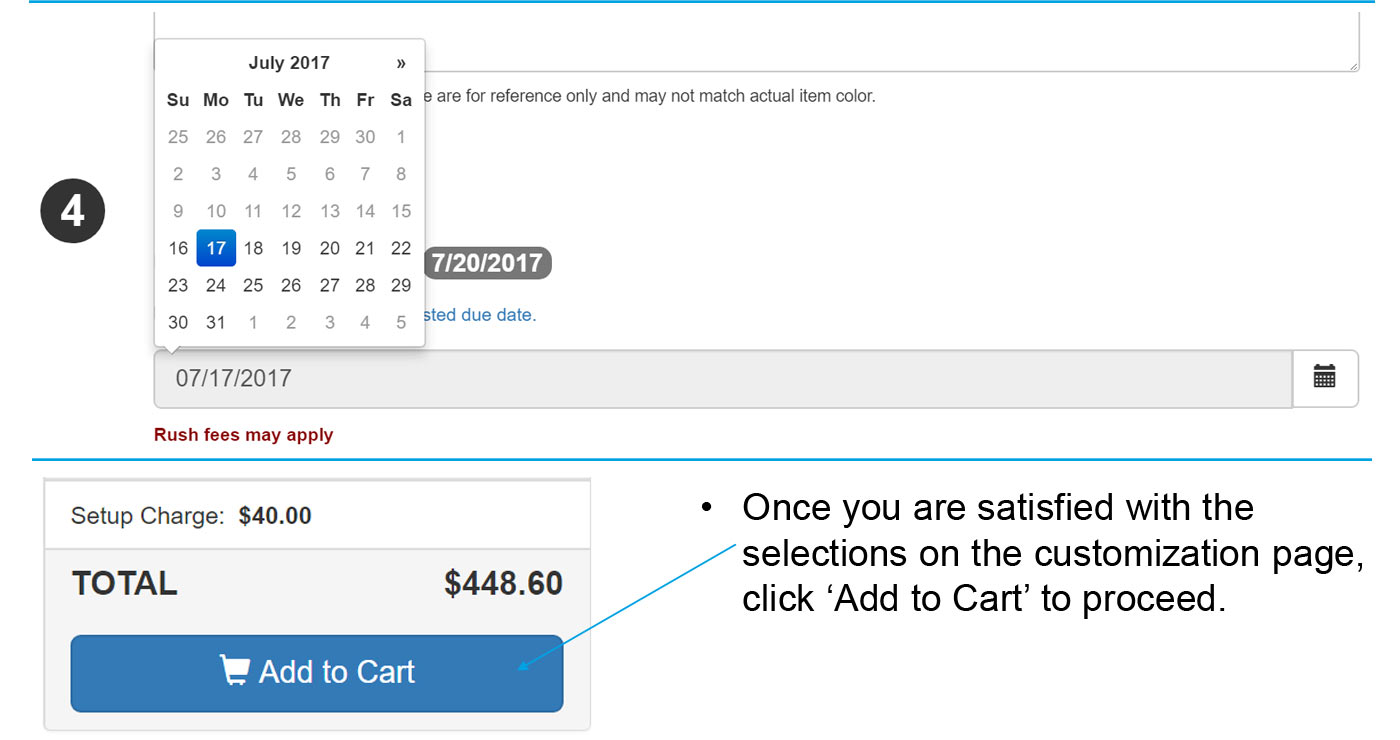Screen dimensions: 1400x740
Task: Select Sunday July 16 date
Action: [178, 248]
